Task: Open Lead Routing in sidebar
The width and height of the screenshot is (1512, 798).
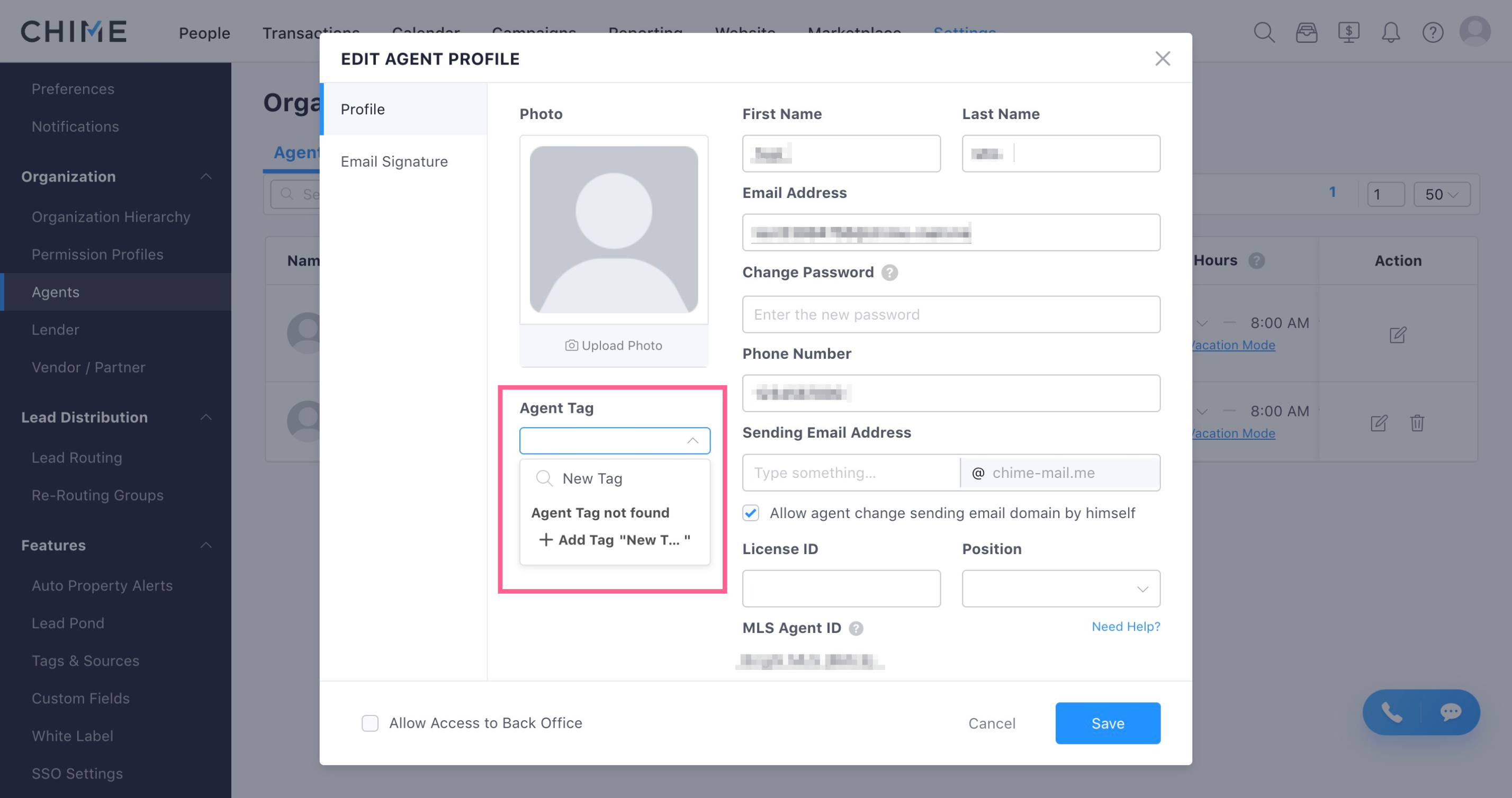Action: click(77, 457)
